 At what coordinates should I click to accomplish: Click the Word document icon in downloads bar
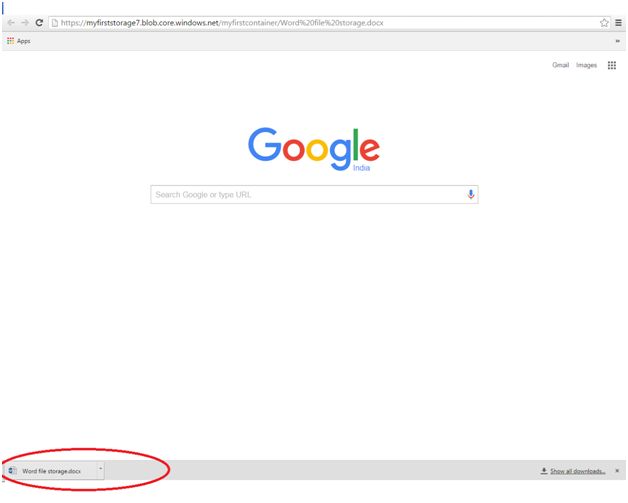click(12, 471)
